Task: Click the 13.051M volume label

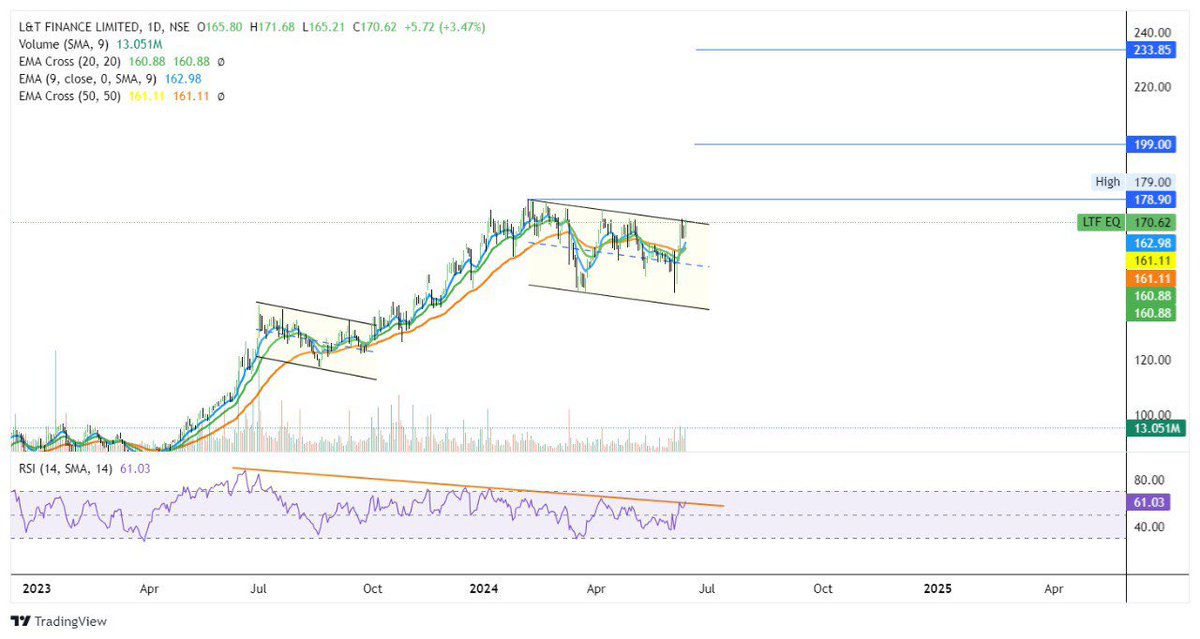Action: (1155, 428)
